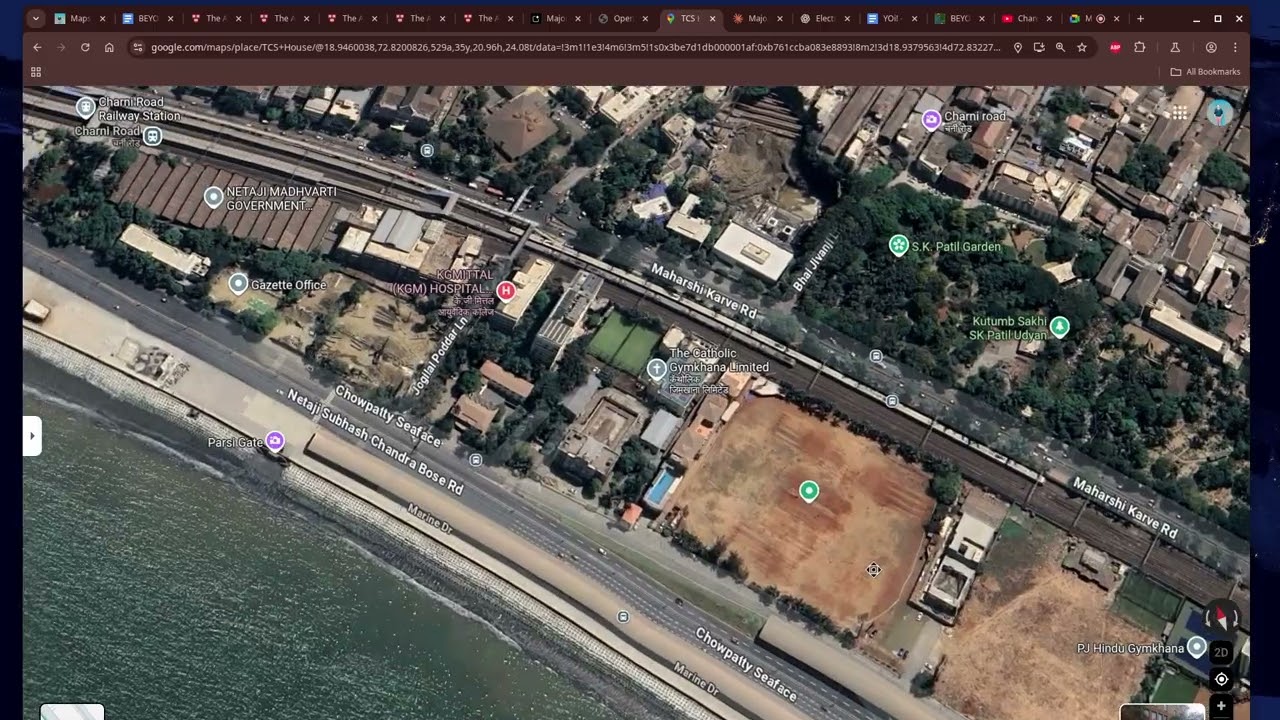1280x720 pixels.
Task: Select the Netaji Madhvarti Government pin
Action: point(213,197)
